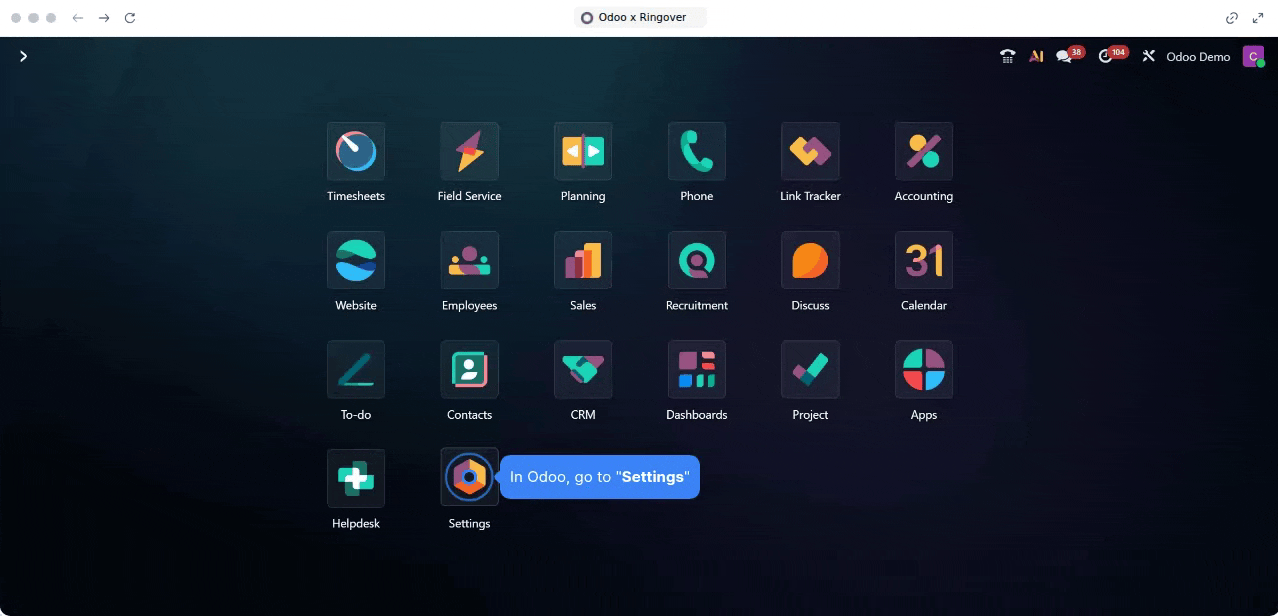Open the Discuss app
The height and width of the screenshot is (616, 1278).
[810, 260]
